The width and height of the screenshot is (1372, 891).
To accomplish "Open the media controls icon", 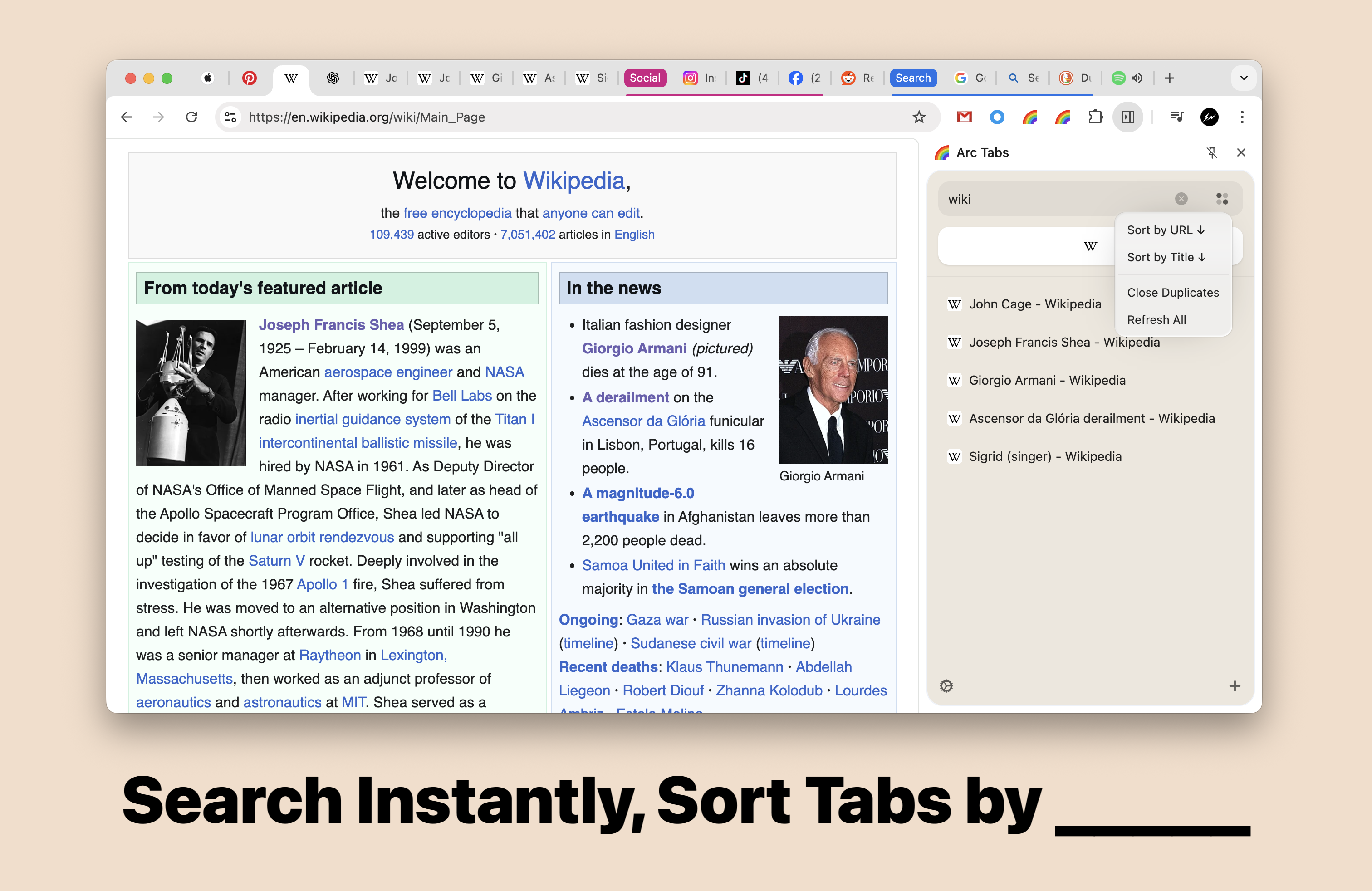I will pyautogui.click(x=1176, y=117).
